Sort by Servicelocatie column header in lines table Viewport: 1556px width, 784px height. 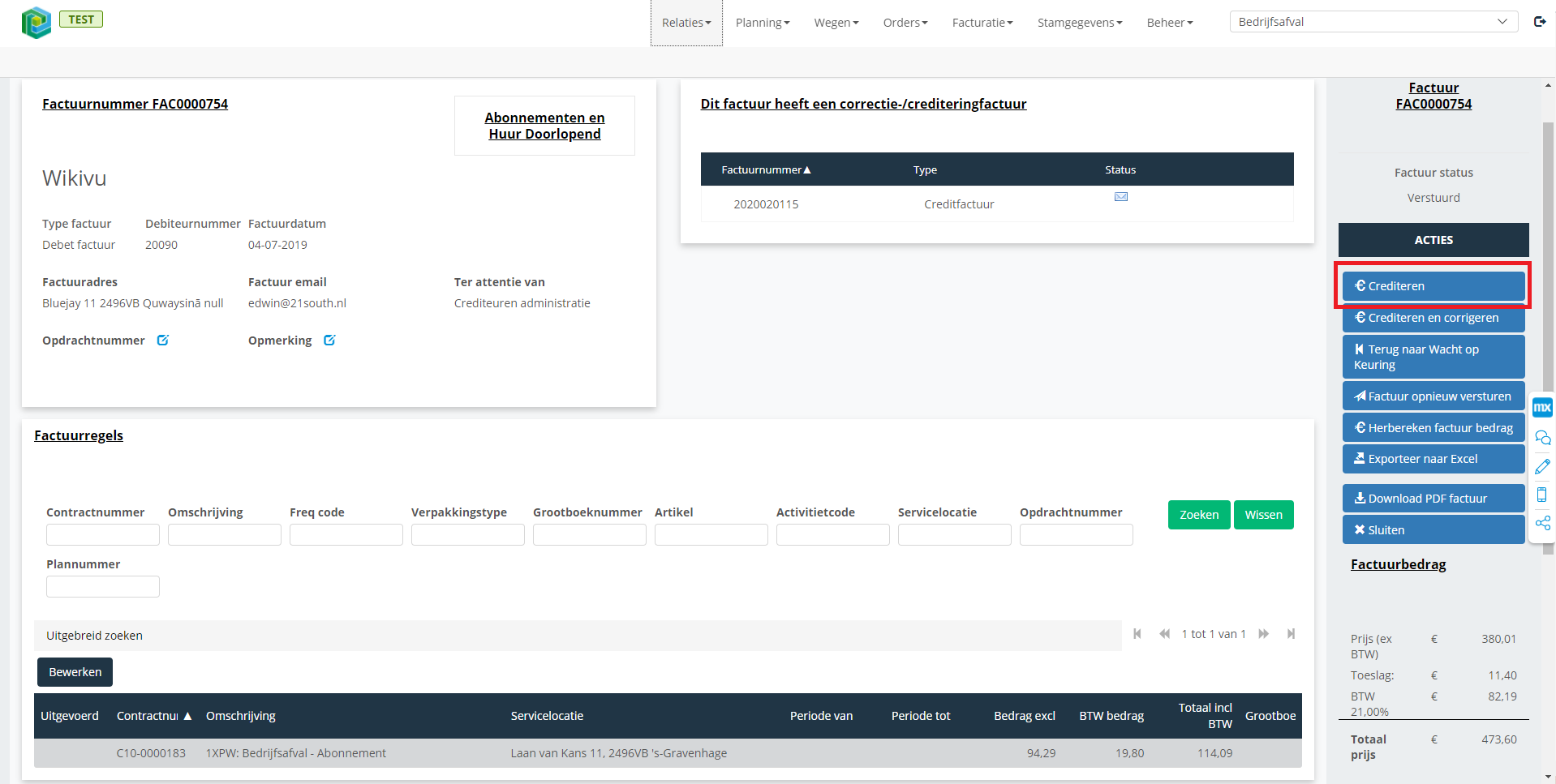pos(547,716)
